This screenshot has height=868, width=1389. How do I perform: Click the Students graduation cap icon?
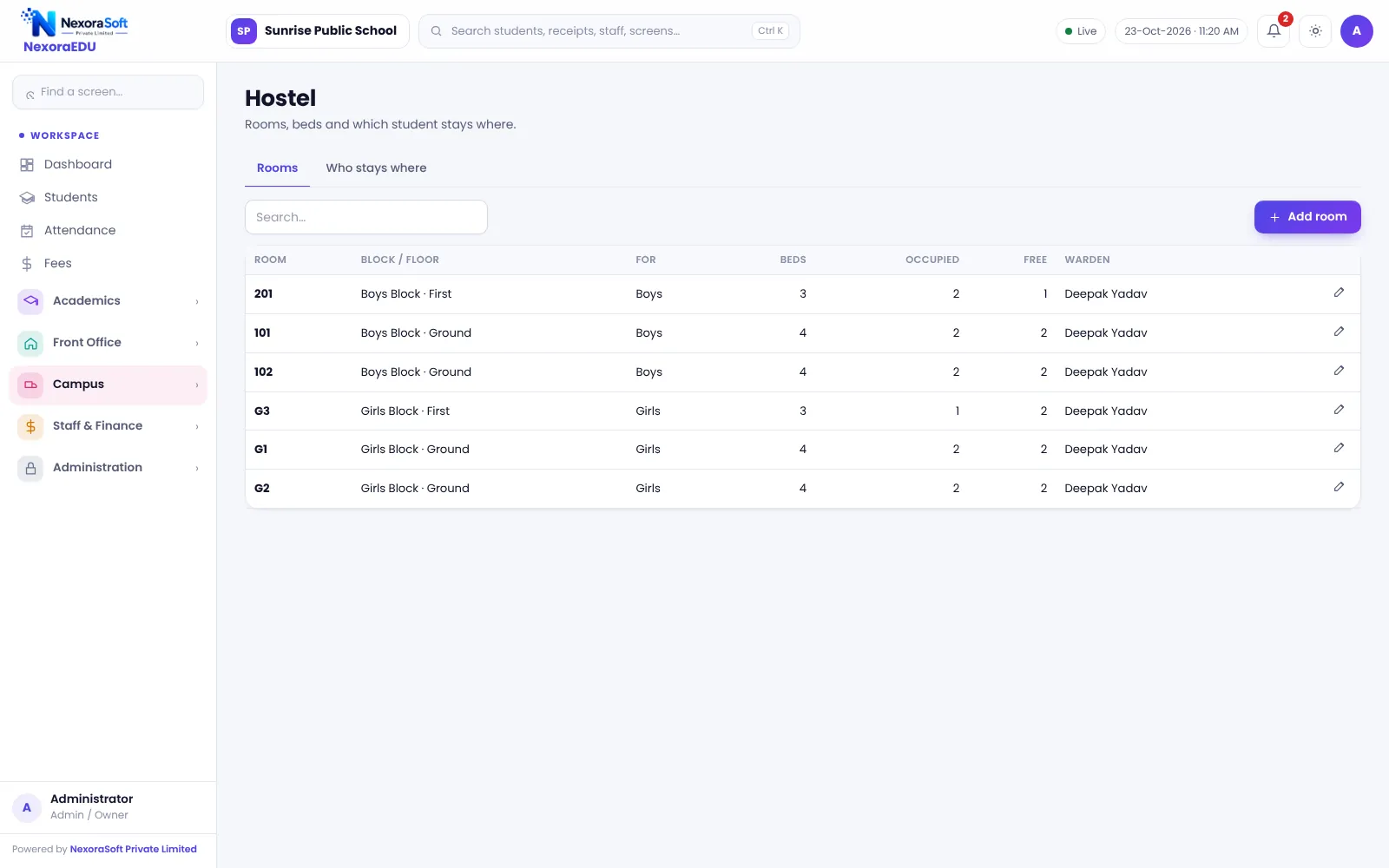click(x=27, y=198)
